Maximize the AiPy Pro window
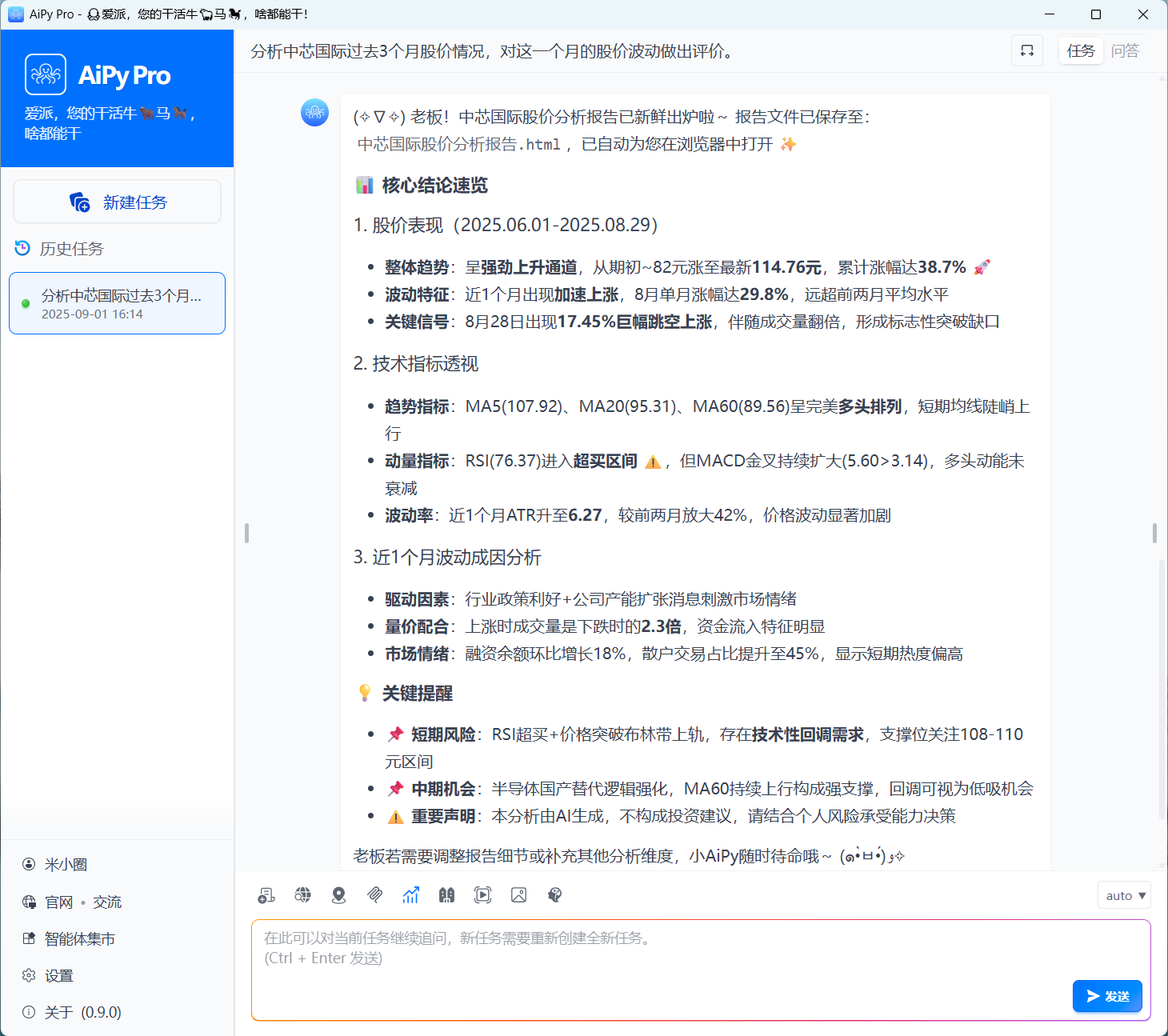1168x1036 pixels. point(1096,14)
